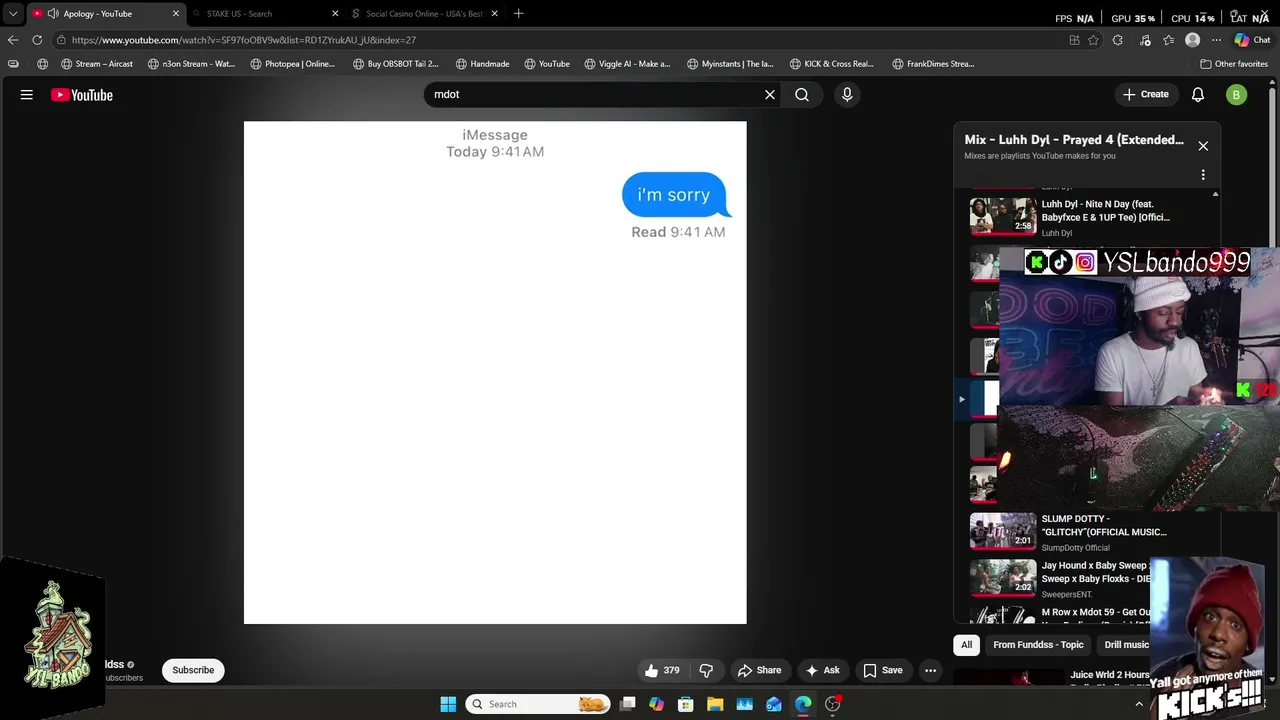Open the notifications bell

[1198, 94]
